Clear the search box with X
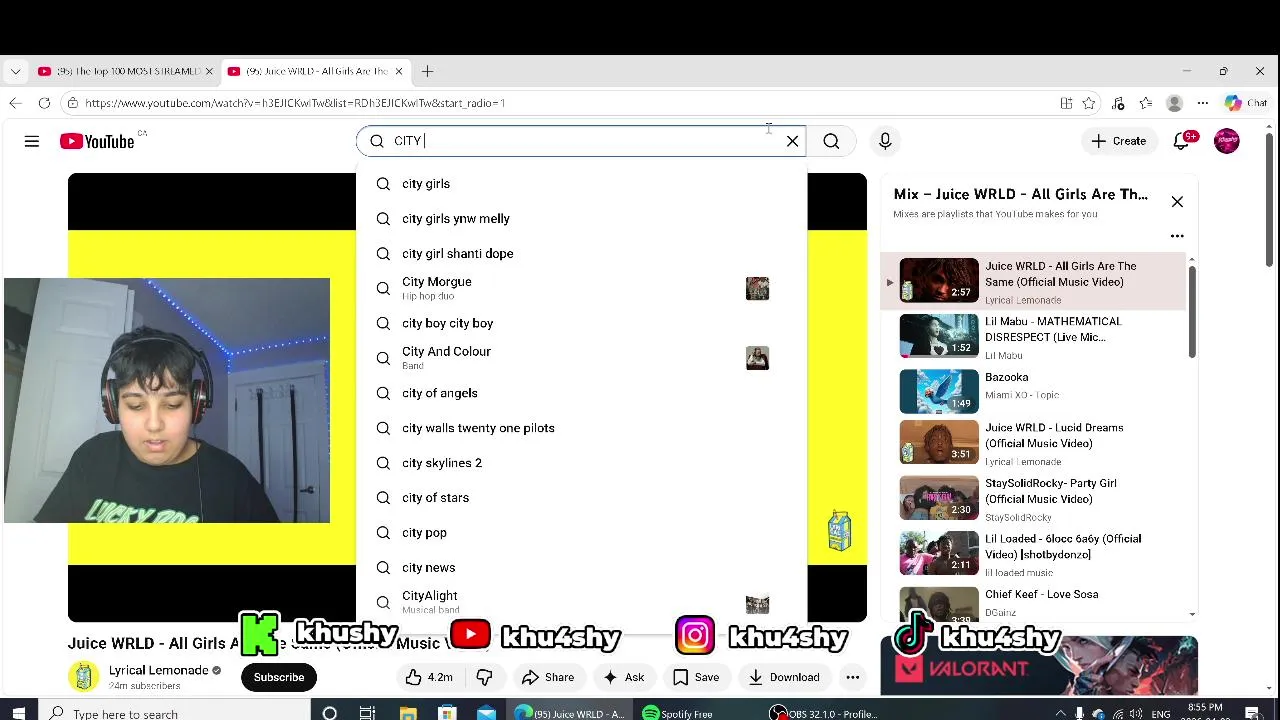This screenshot has height=720, width=1280. pos(793,141)
